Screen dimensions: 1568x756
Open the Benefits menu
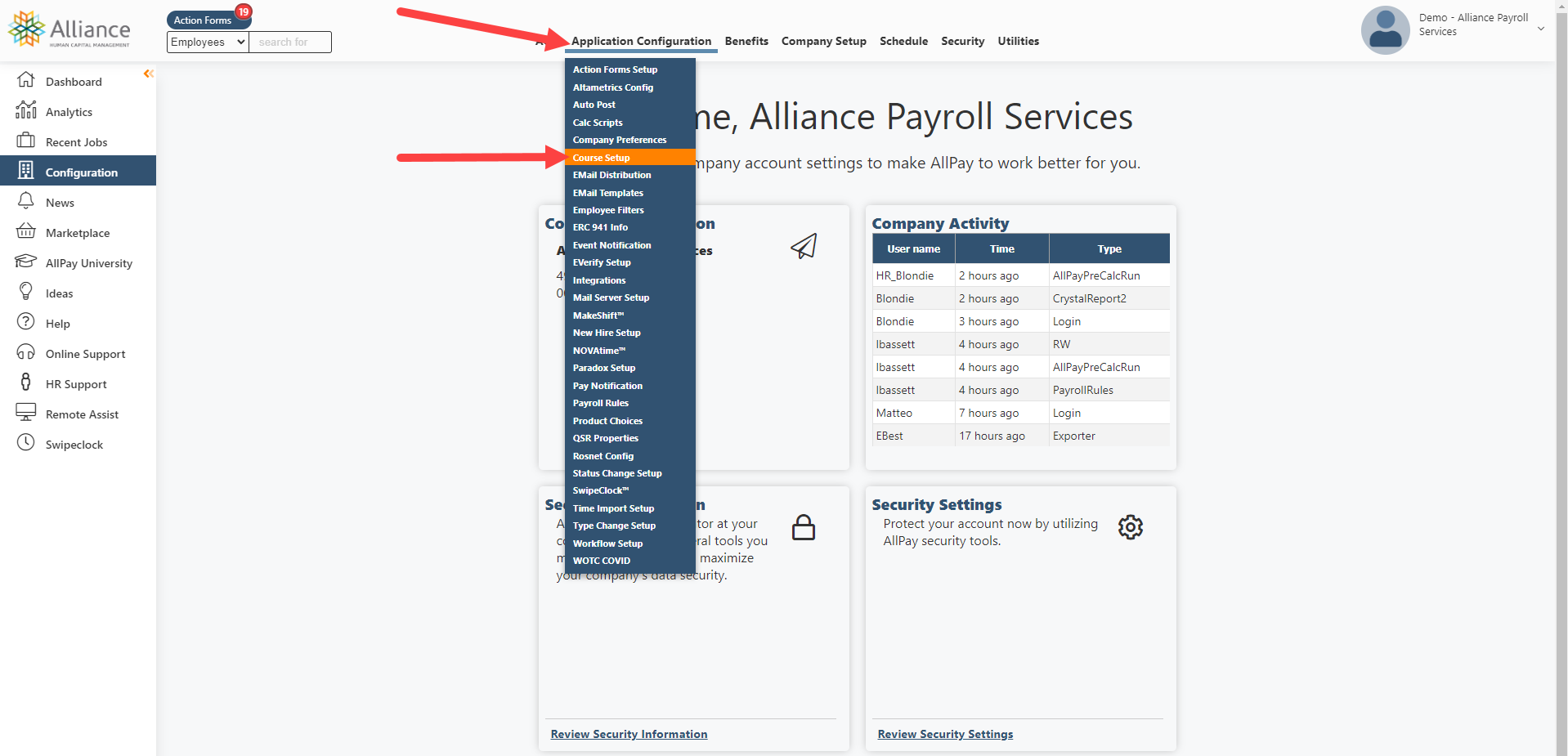(x=746, y=41)
